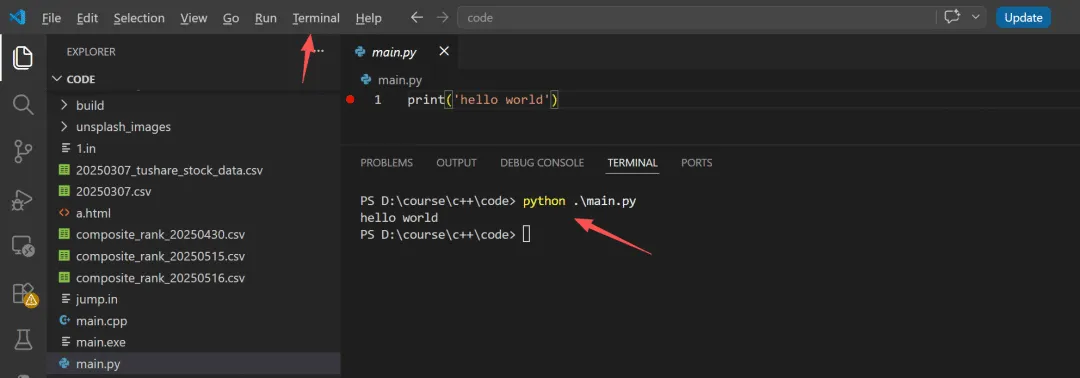
Task: Navigate forward with the right arrow
Action: 442,18
